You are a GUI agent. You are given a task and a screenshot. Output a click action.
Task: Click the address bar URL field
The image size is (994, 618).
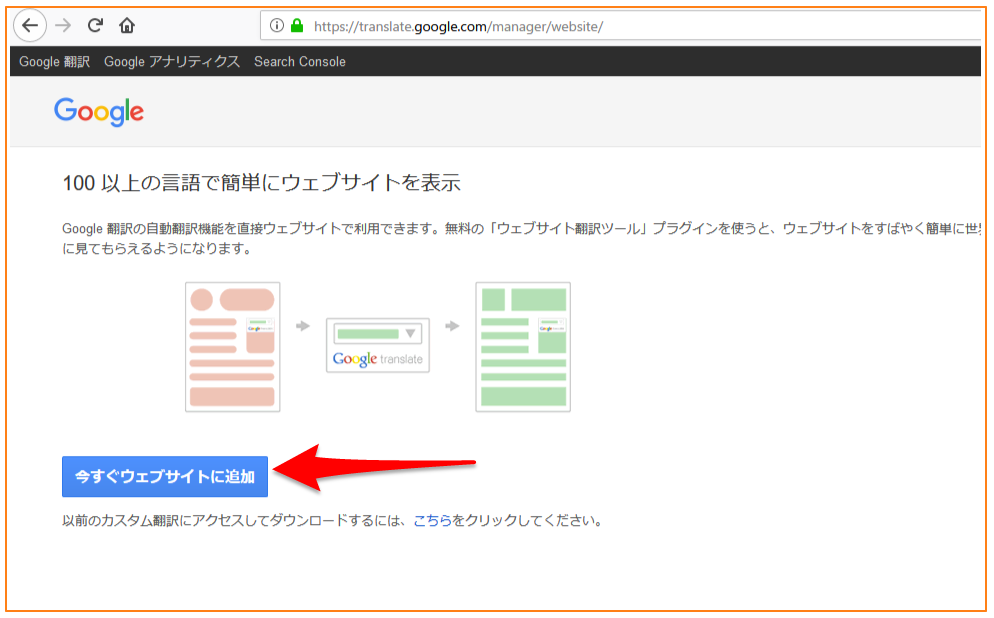coord(621,26)
